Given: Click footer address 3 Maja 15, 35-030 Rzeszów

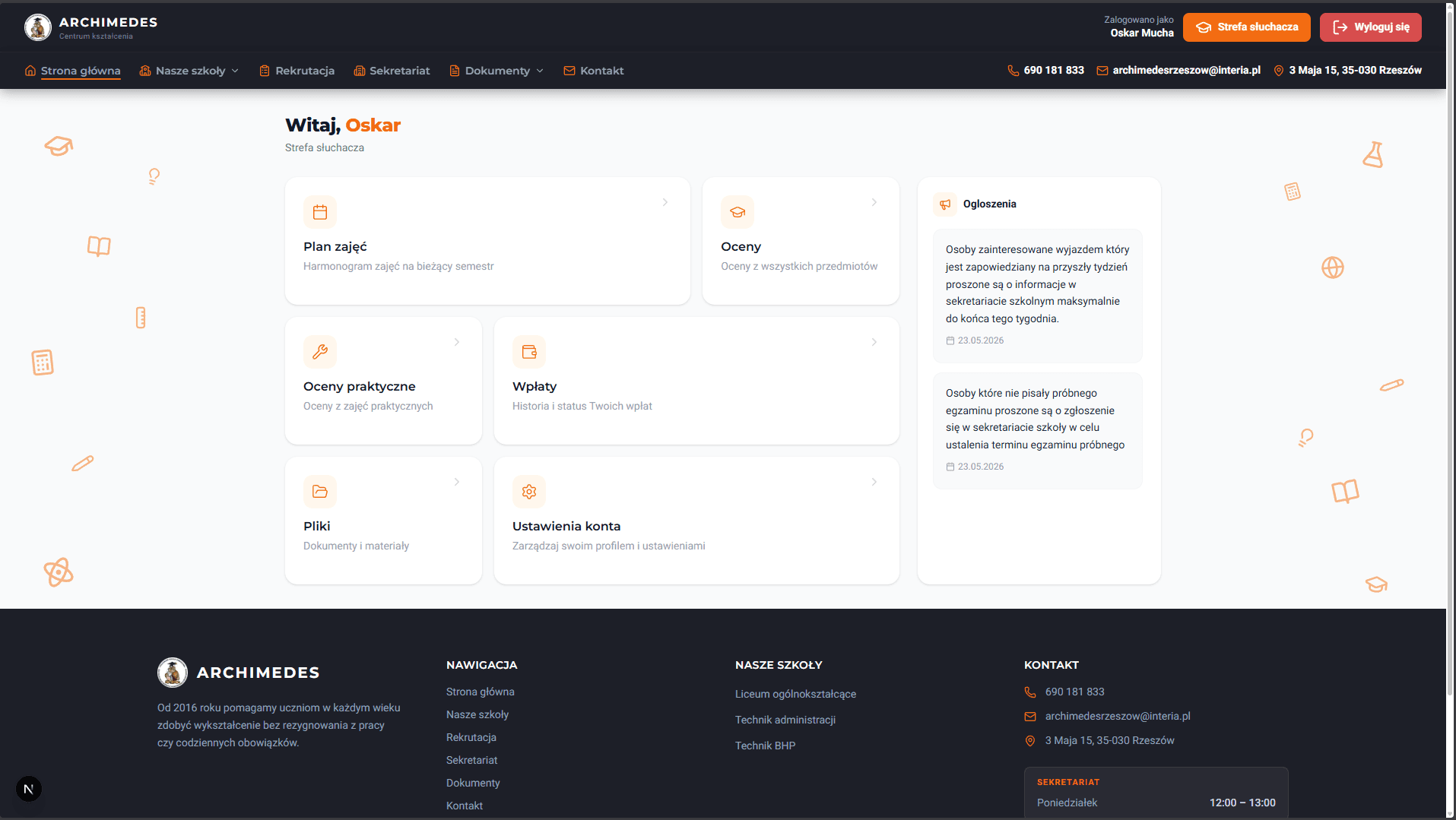Looking at the screenshot, I should click(x=1109, y=741).
